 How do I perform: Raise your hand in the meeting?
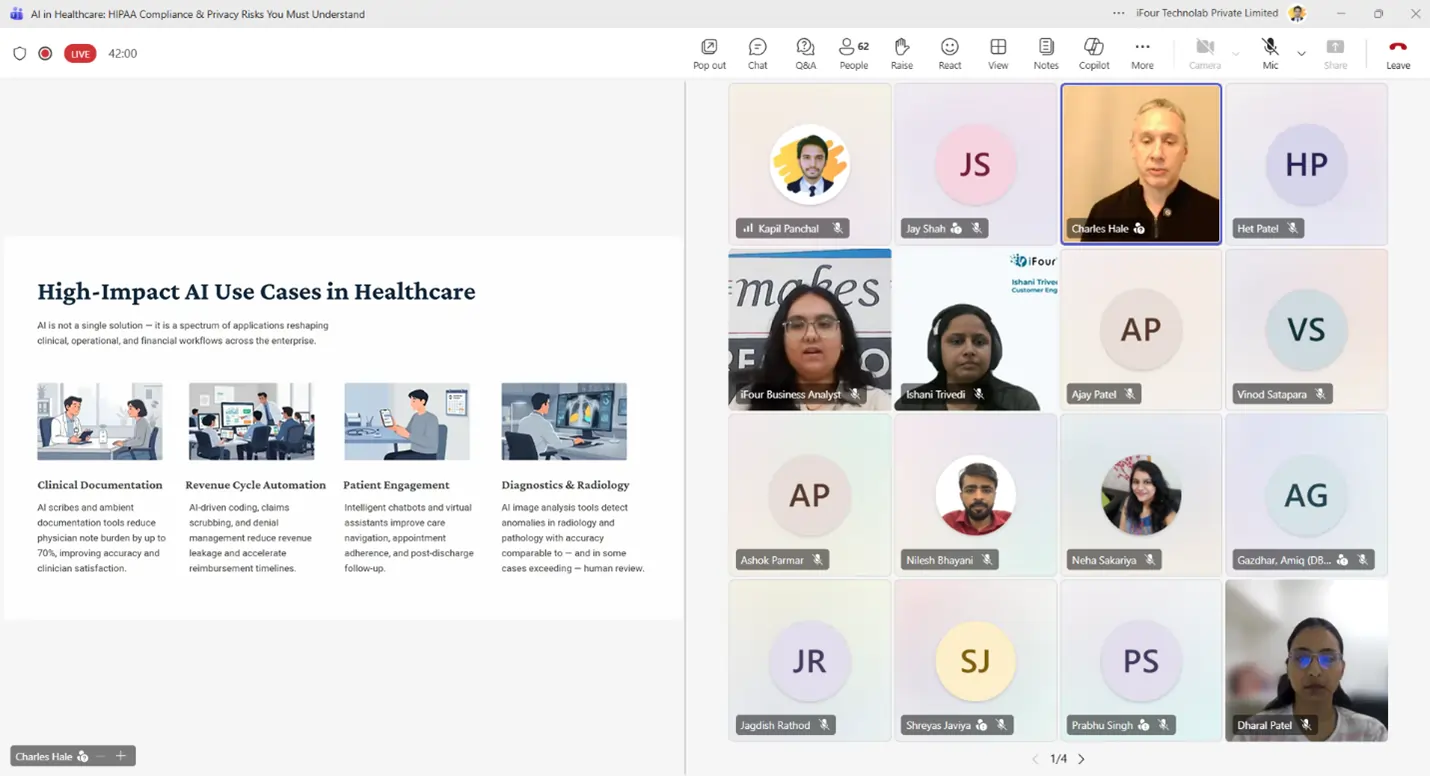(x=901, y=54)
